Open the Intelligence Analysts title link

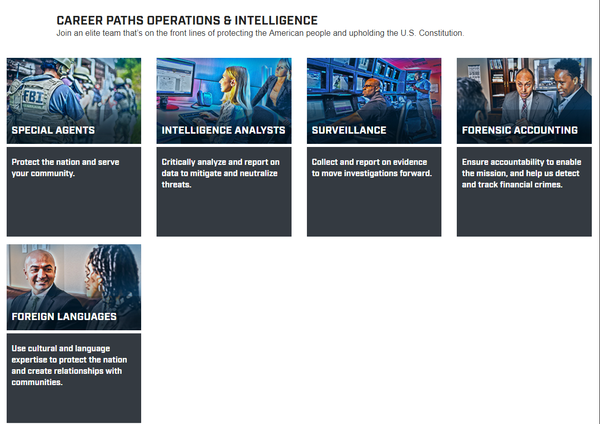[223, 130]
